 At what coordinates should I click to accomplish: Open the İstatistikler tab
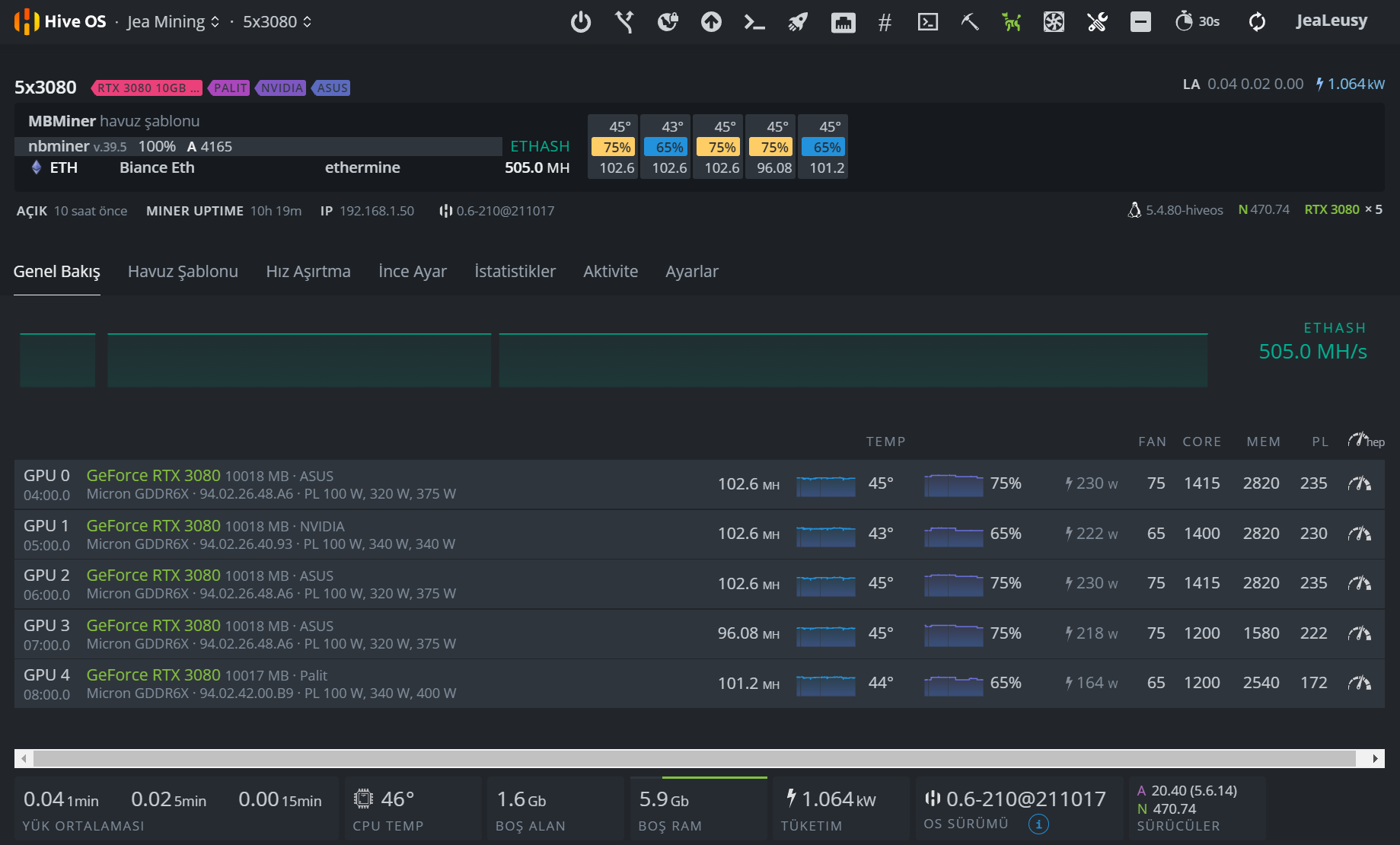click(x=515, y=272)
